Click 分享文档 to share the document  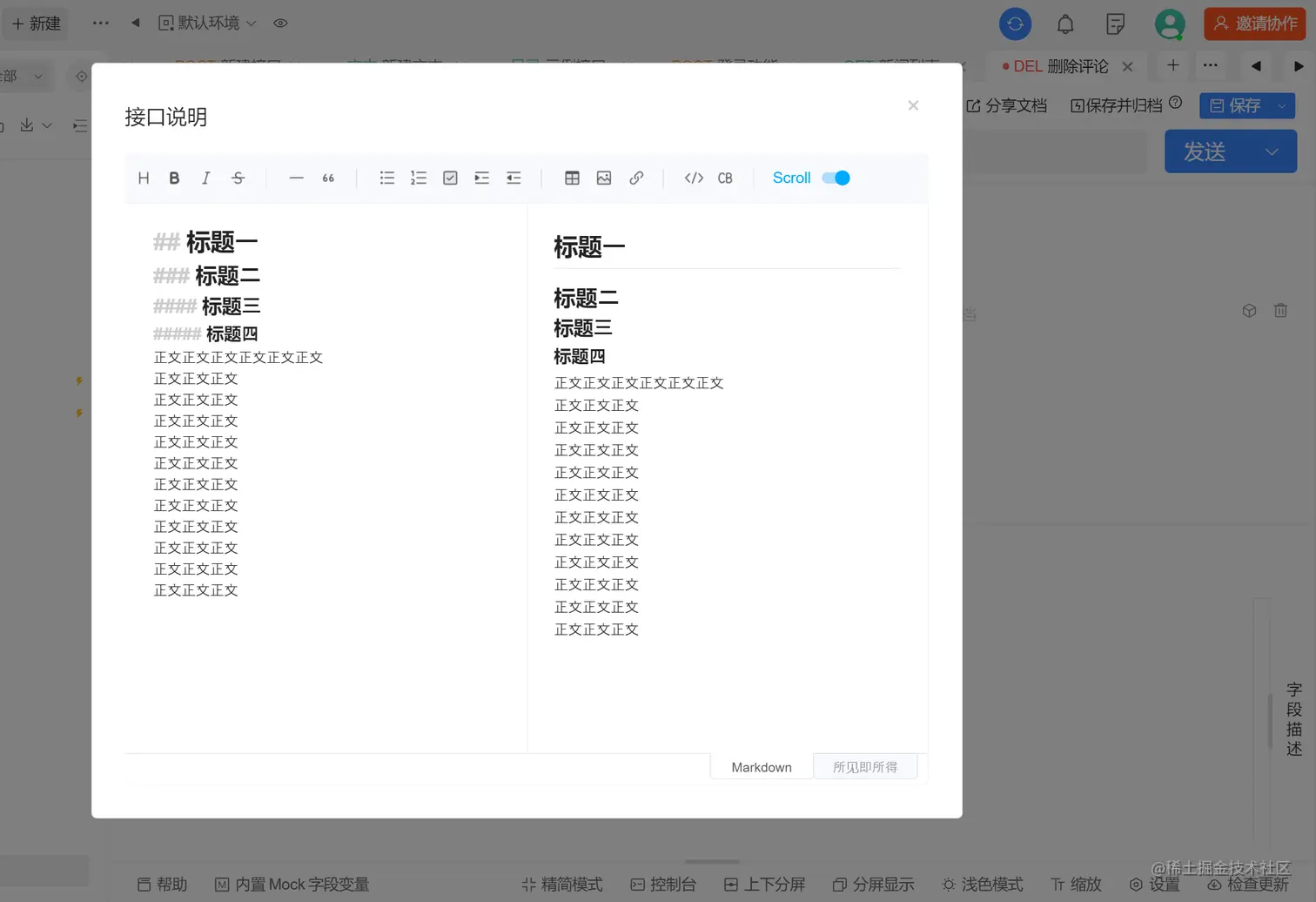[x=1006, y=105]
